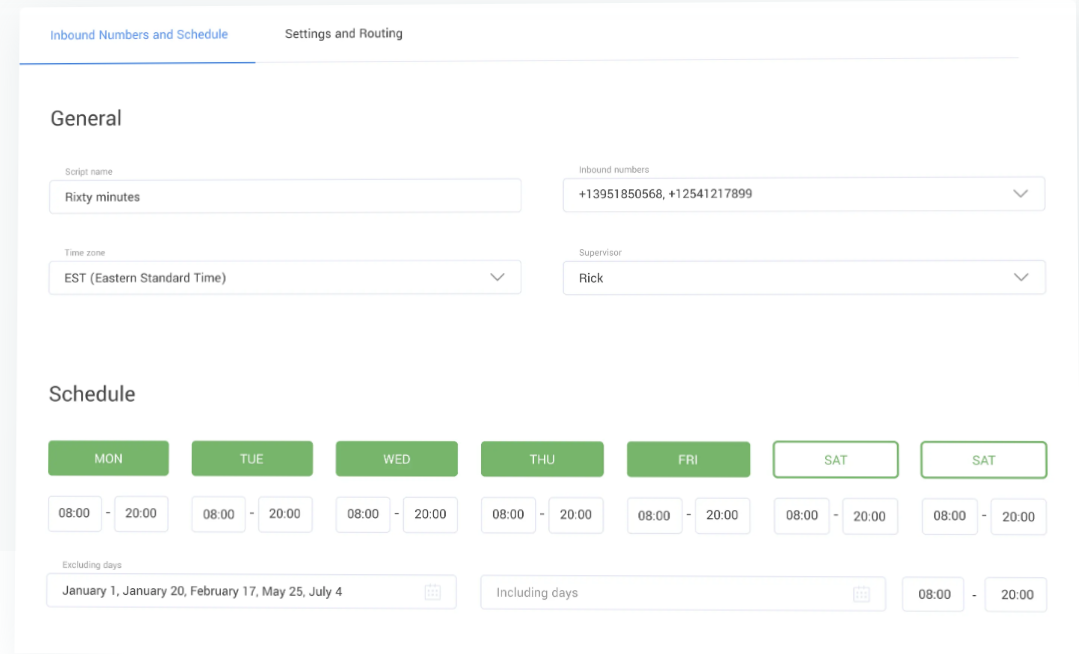Open the Time zone dropdown
The height and width of the screenshot is (654, 1079).
point(497,278)
